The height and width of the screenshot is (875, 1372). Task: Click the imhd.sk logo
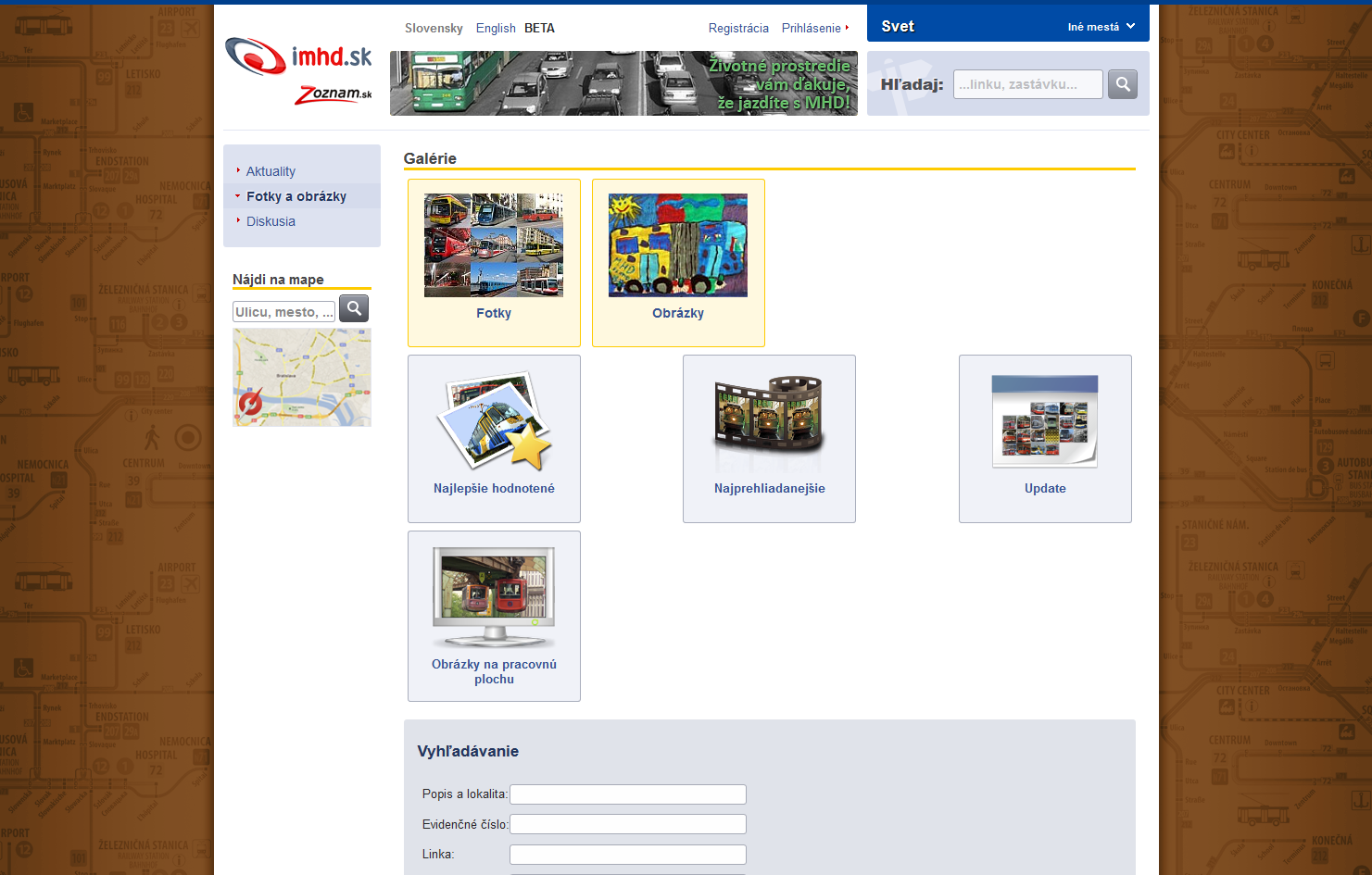[x=298, y=56]
